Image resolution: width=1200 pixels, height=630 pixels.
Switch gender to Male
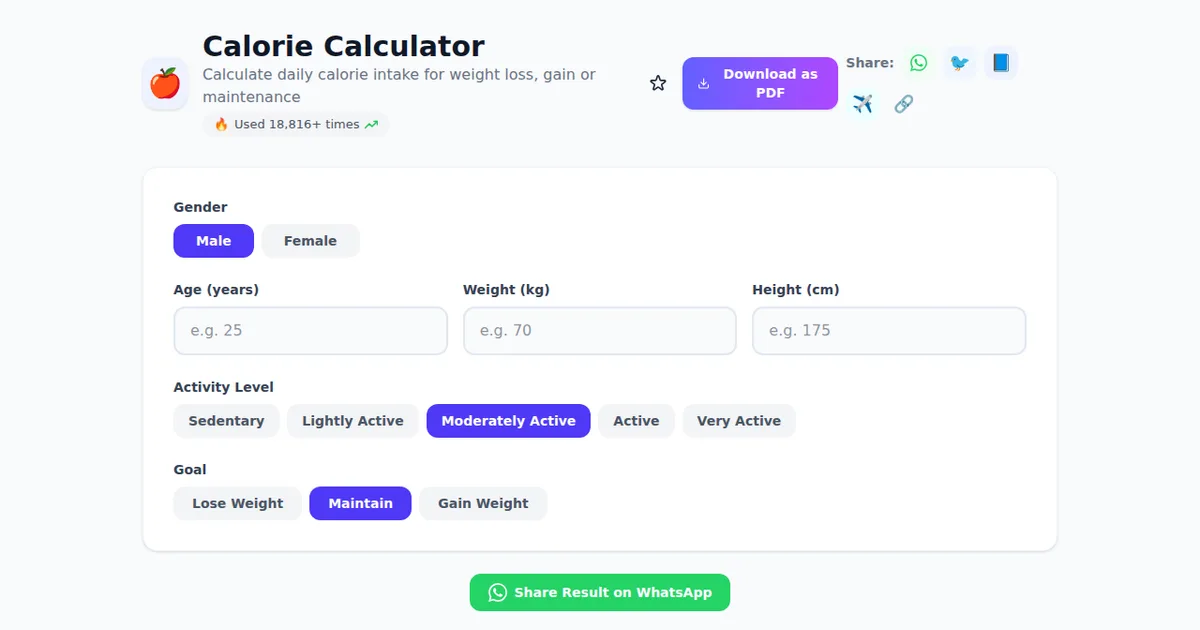pyautogui.click(x=213, y=240)
